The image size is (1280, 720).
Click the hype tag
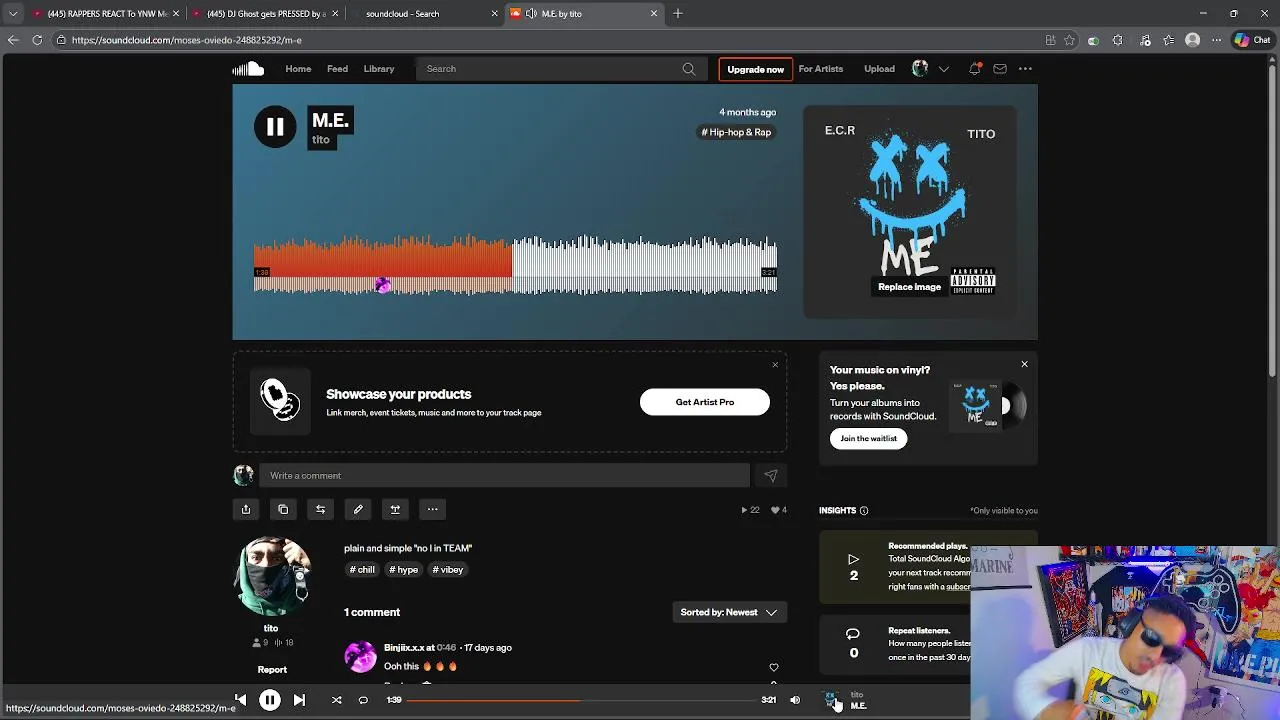pyautogui.click(x=404, y=570)
